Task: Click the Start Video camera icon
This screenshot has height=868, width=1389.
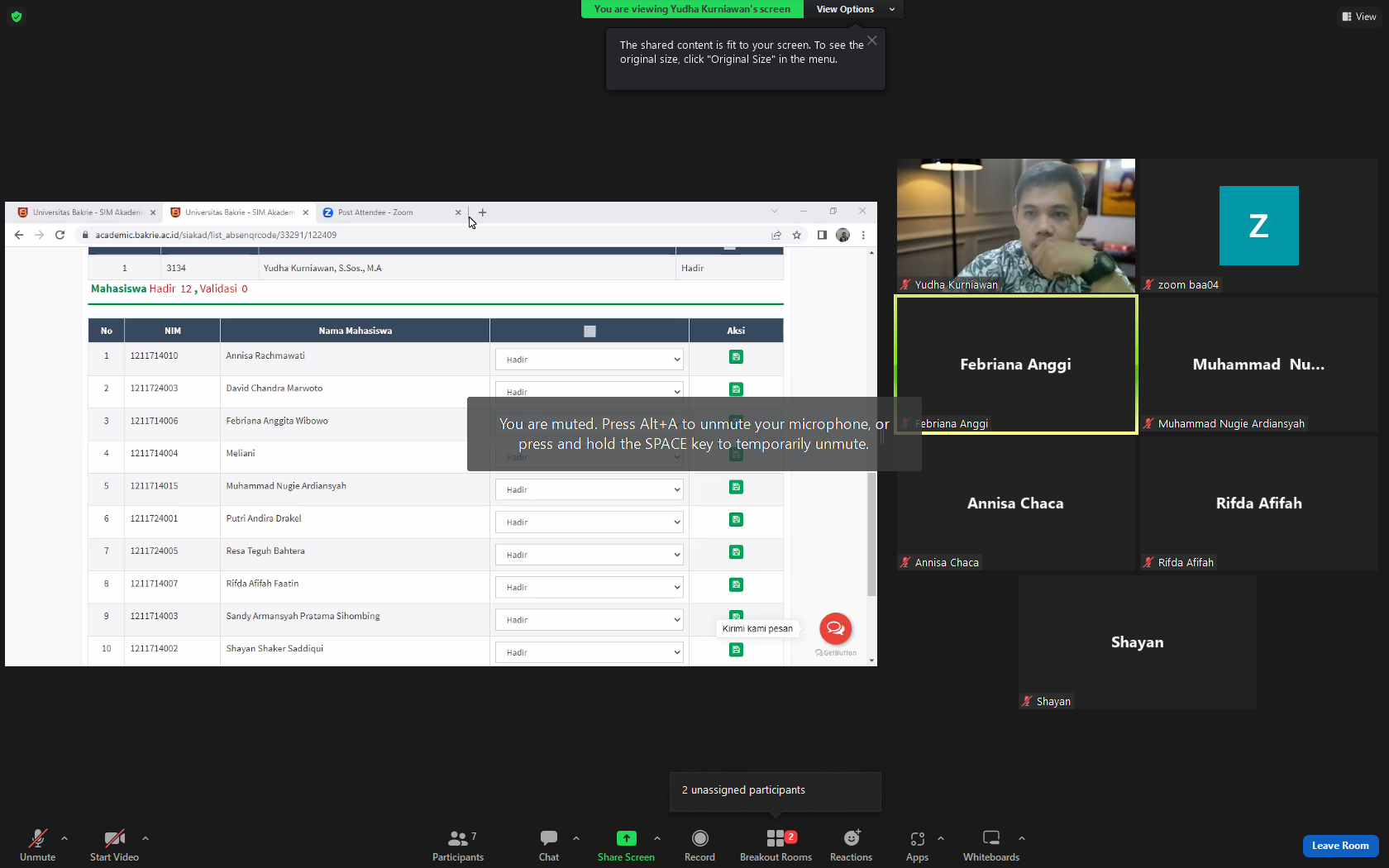Action: (114, 838)
